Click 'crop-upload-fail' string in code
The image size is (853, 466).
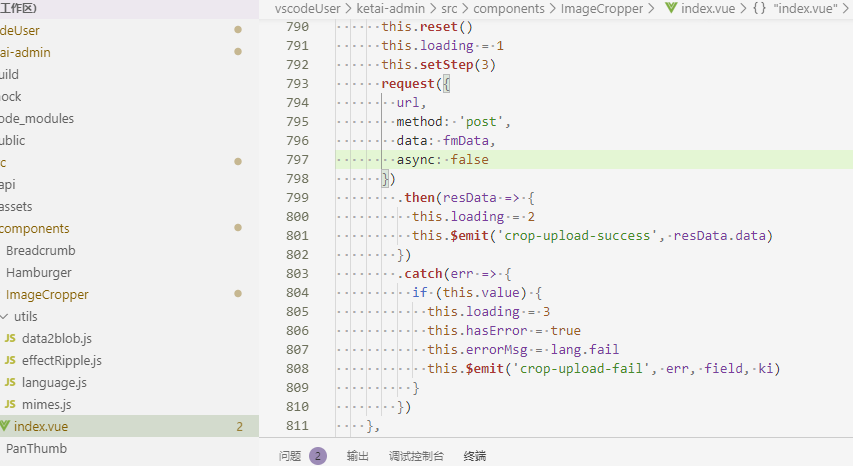coord(581,369)
